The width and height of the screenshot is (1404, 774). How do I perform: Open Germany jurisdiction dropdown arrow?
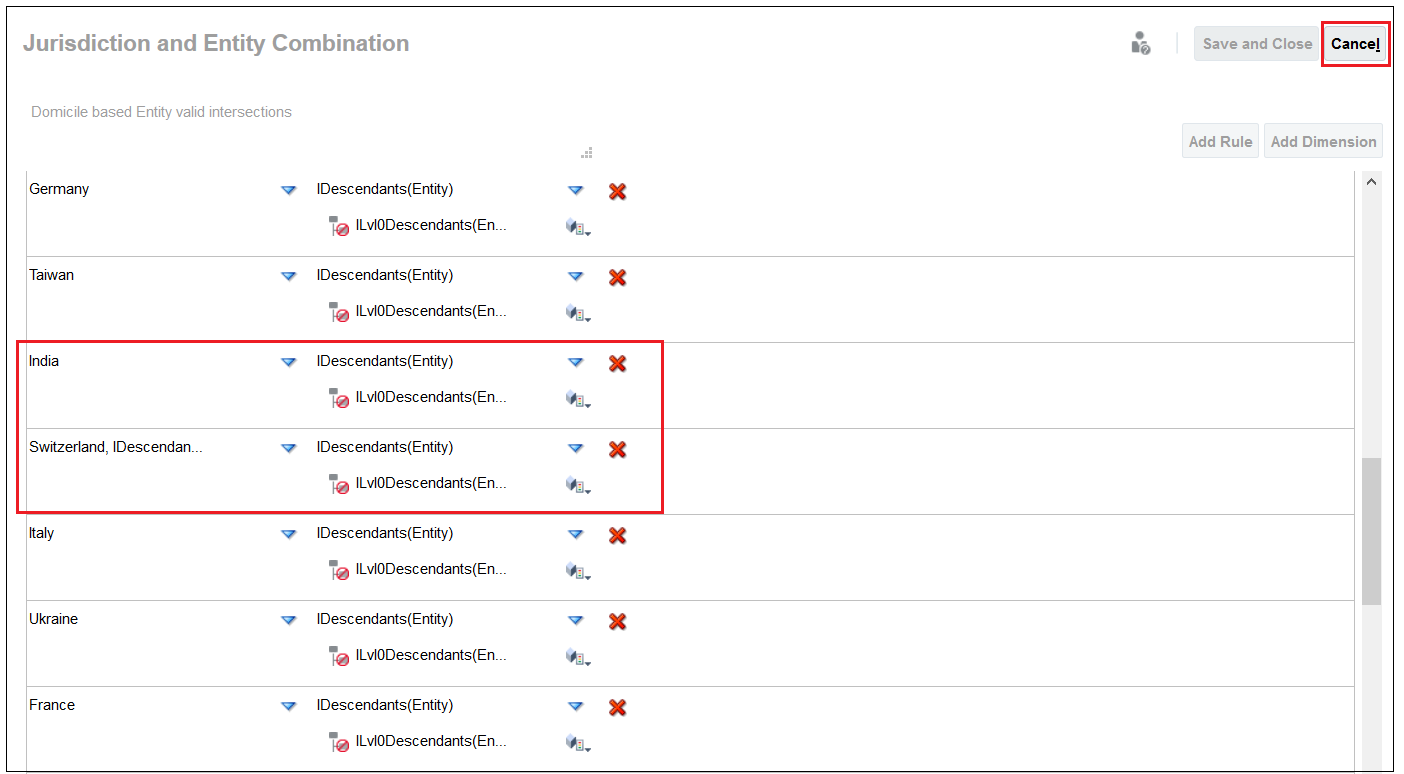tap(289, 190)
